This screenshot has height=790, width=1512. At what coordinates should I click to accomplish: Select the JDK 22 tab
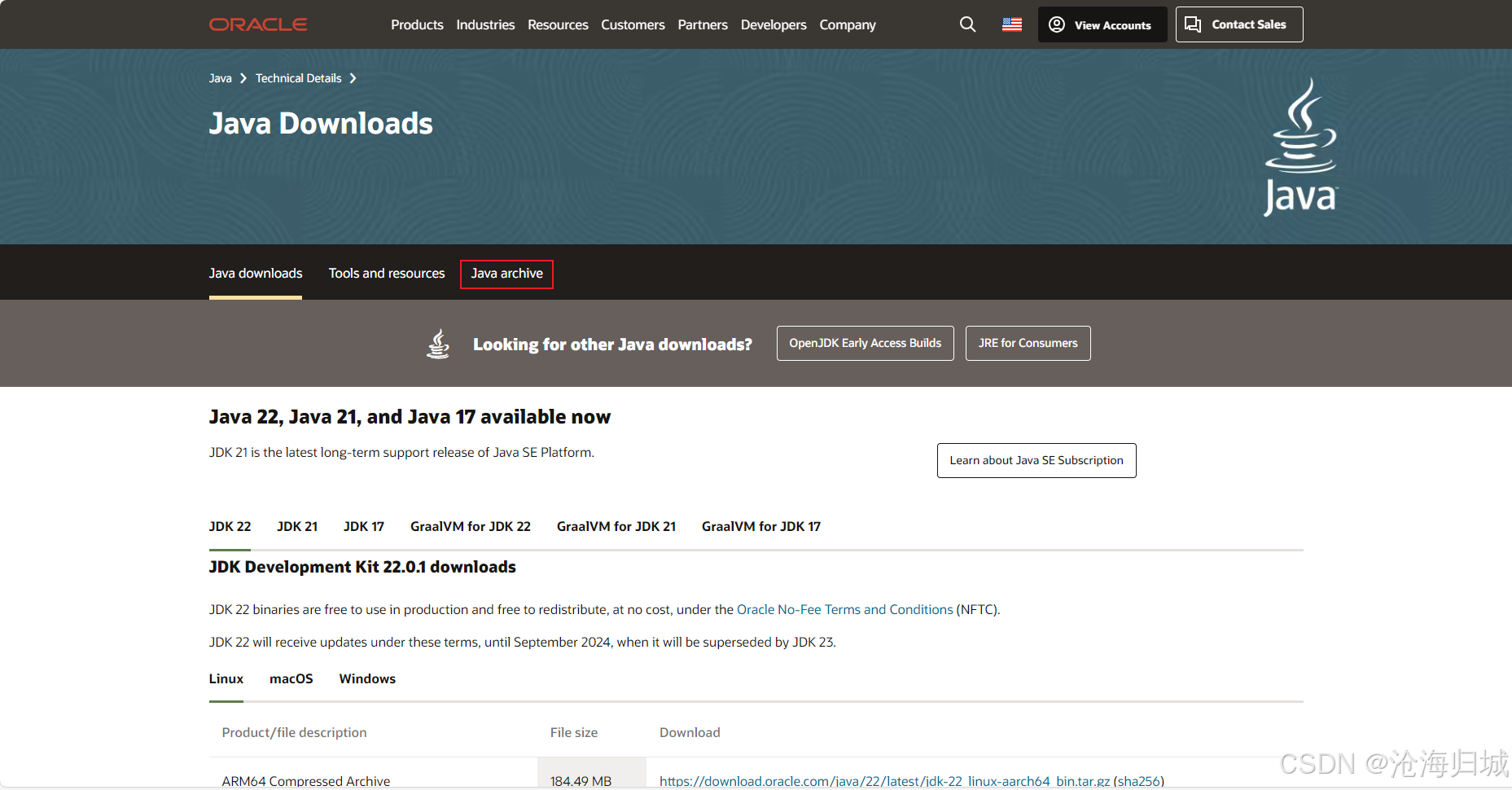tap(230, 527)
